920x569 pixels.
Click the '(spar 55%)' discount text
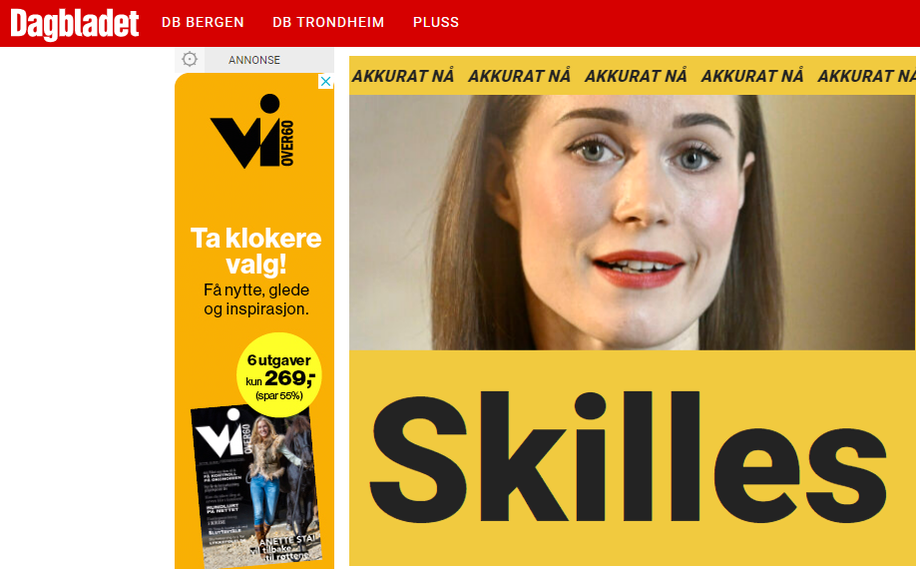279,396
